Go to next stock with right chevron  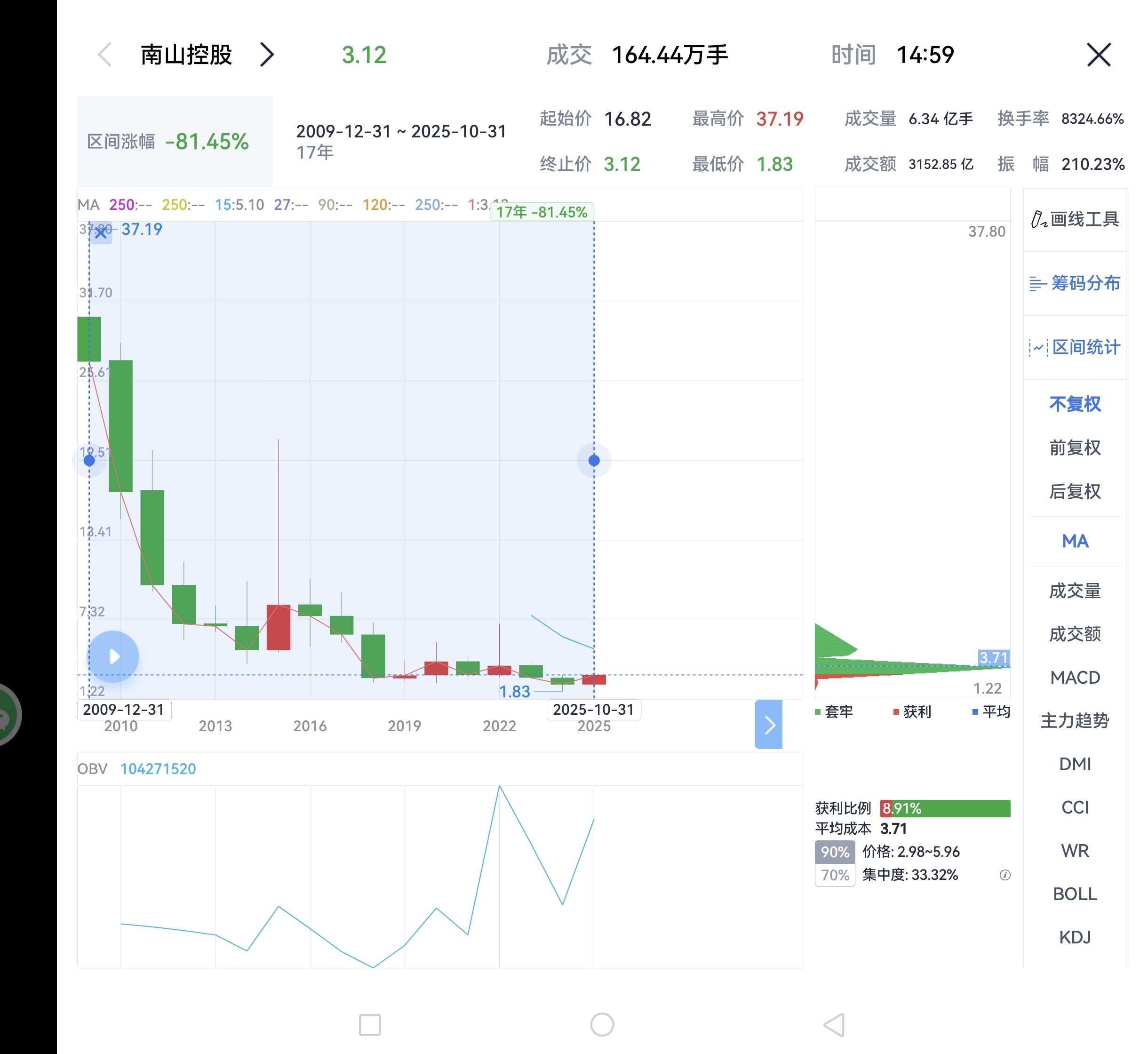click(x=267, y=55)
